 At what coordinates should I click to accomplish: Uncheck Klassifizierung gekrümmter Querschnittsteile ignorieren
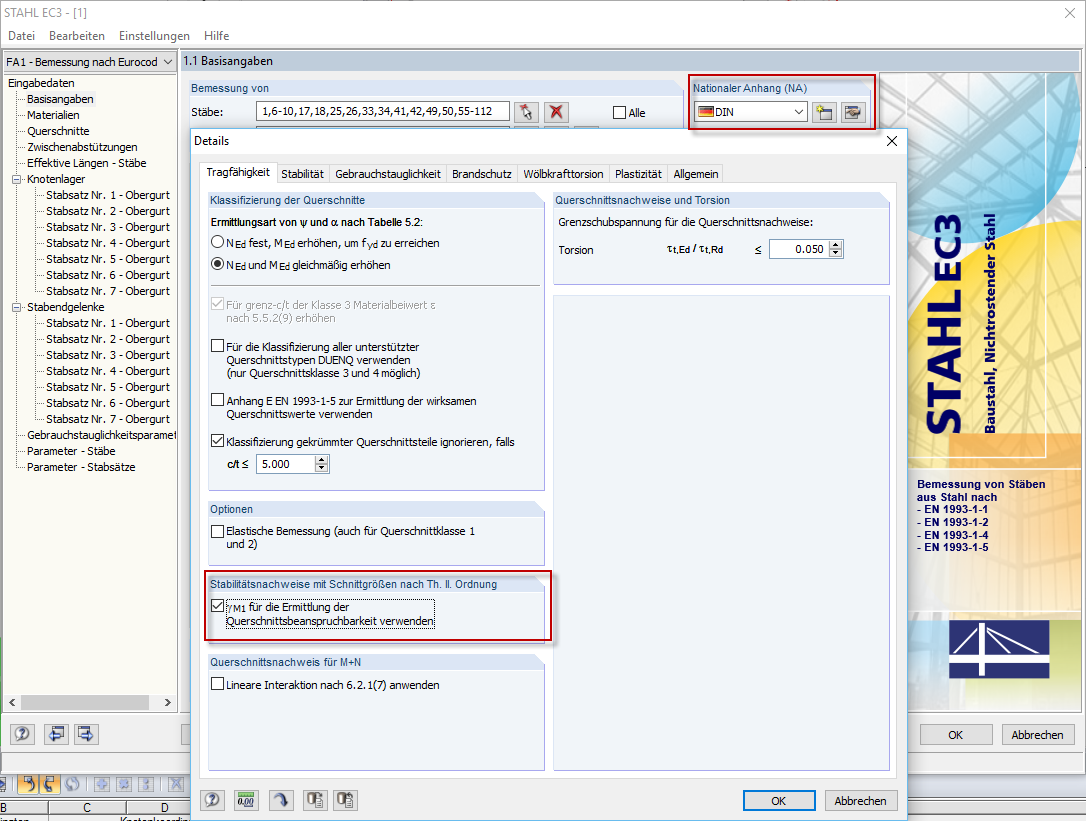217,441
